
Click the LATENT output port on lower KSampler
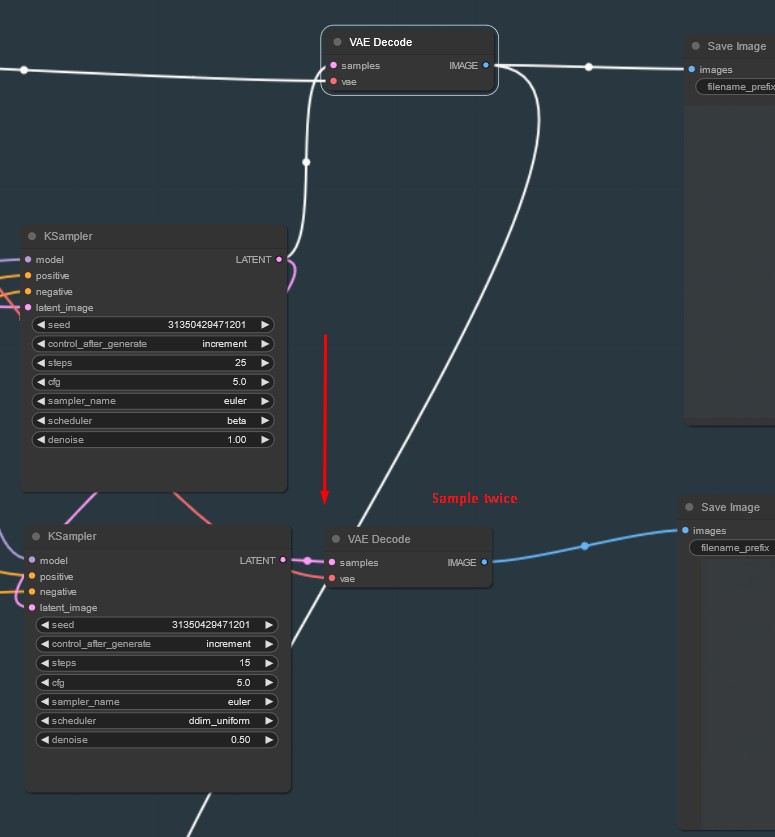click(283, 560)
